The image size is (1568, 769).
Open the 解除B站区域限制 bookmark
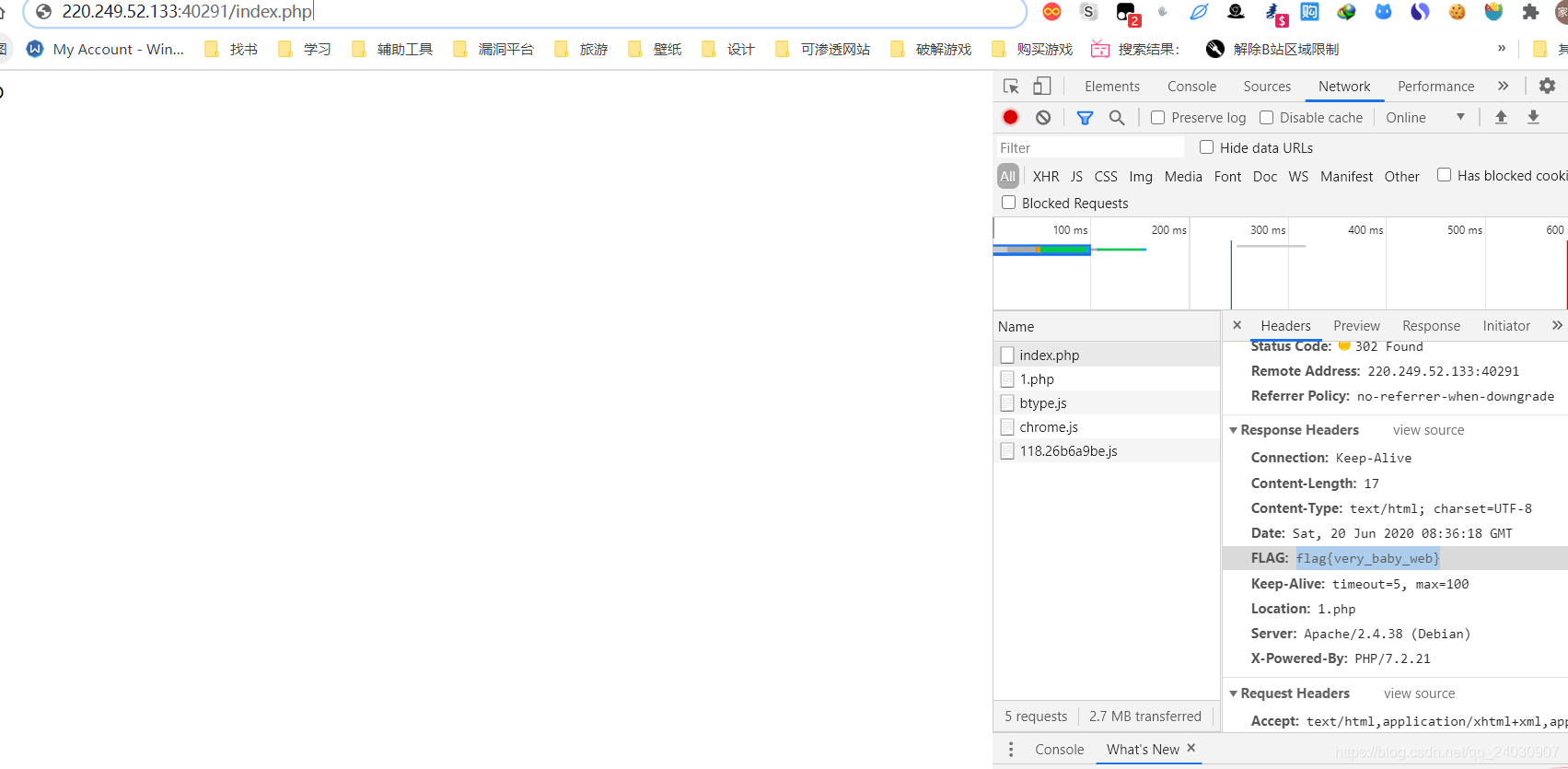click(1272, 49)
